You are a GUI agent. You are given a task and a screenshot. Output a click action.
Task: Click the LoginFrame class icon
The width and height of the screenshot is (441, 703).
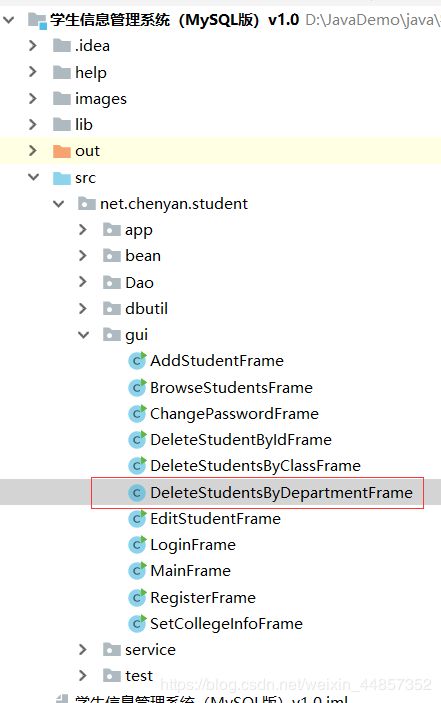coord(137,545)
